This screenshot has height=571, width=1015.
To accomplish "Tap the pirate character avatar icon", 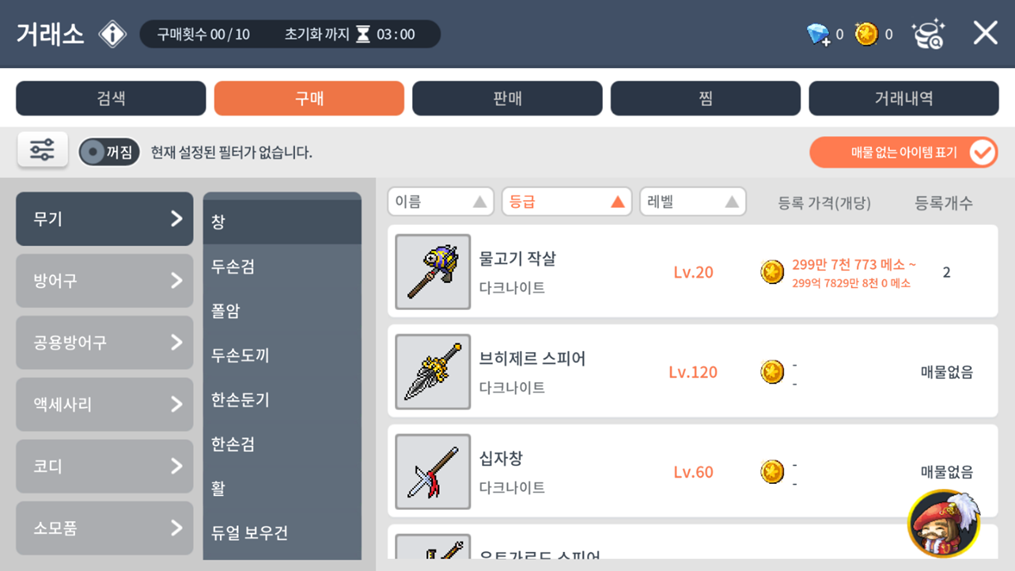I will 944,523.
